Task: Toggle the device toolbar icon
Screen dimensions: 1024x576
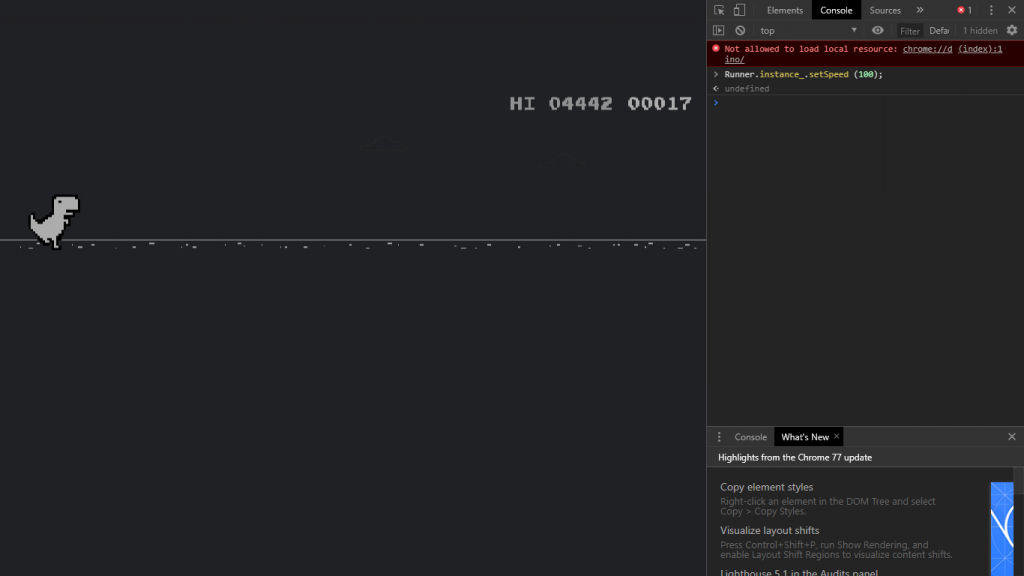Action: 739,10
